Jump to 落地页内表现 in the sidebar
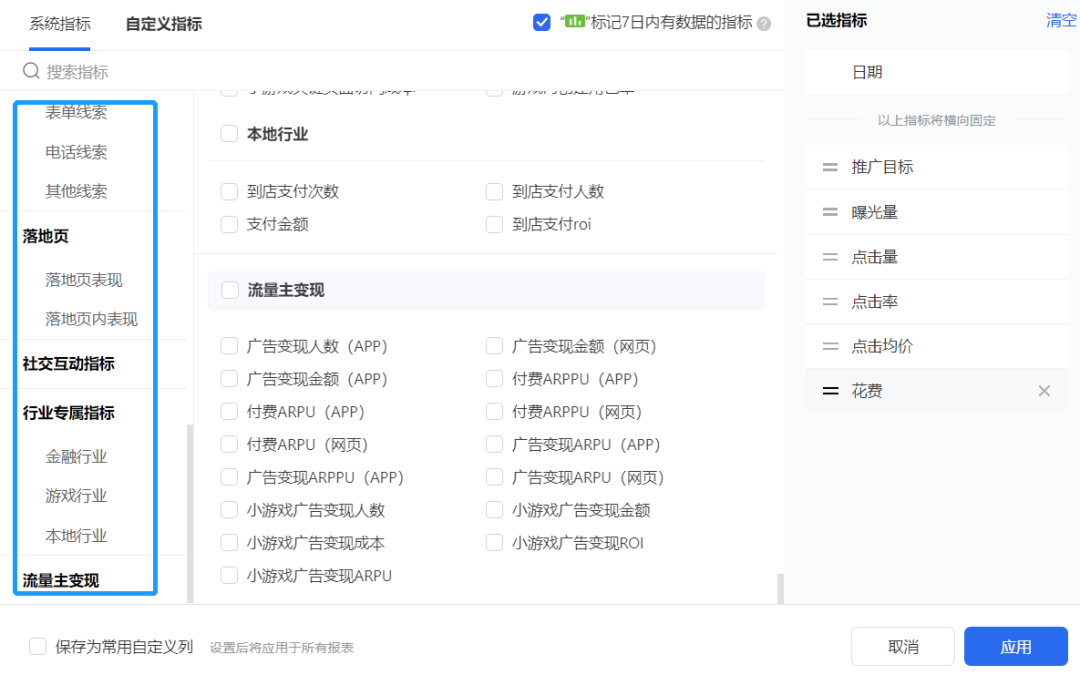This screenshot has height=675, width=1080. tap(92, 319)
